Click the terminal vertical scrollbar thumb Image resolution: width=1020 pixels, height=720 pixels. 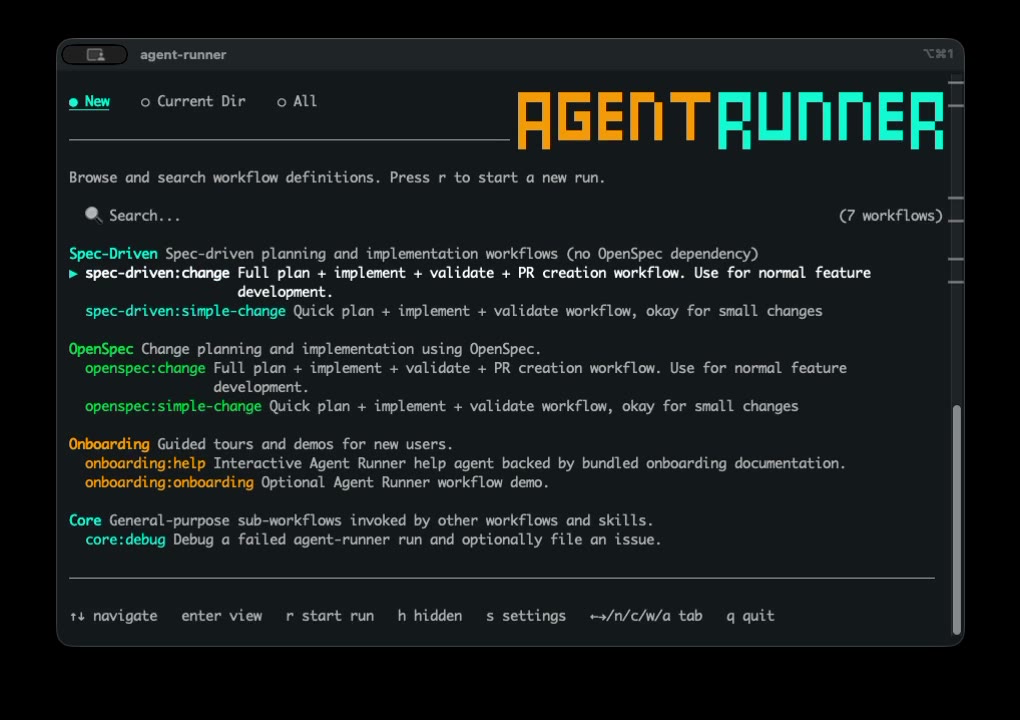[956, 519]
